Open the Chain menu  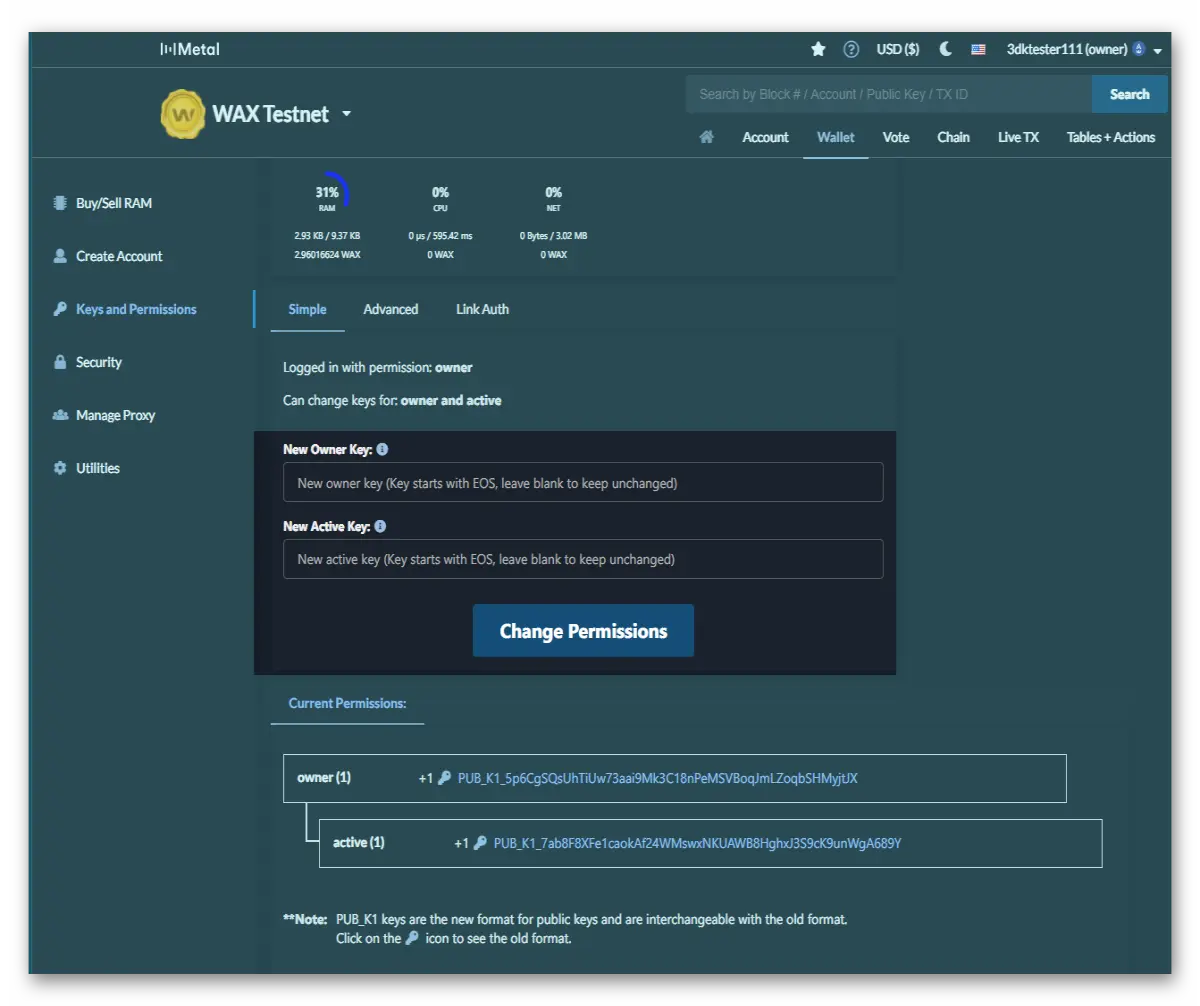(x=953, y=137)
